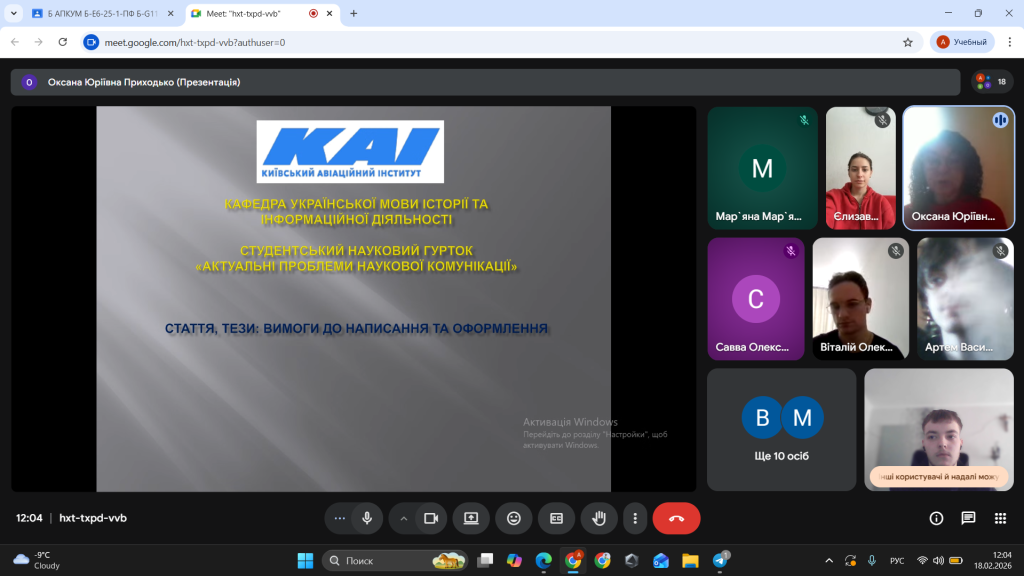Open the emoji reactions picker

(514, 518)
